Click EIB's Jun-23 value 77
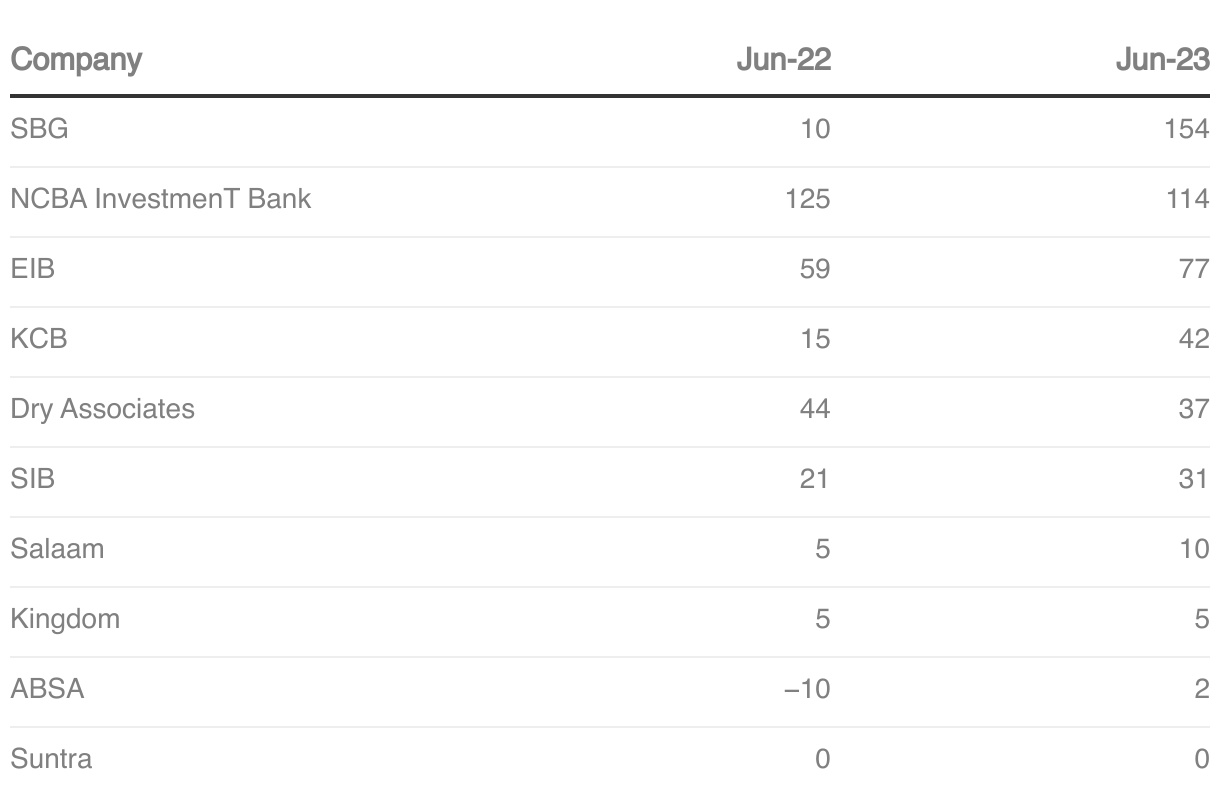Viewport: 1220px width, 806px height. [x=1195, y=269]
